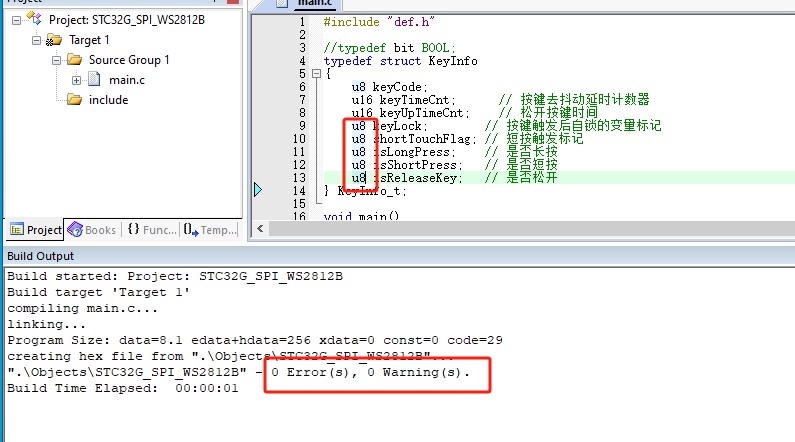Select Project: STC32G_SPI_WS2812B root label

coord(127,20)
